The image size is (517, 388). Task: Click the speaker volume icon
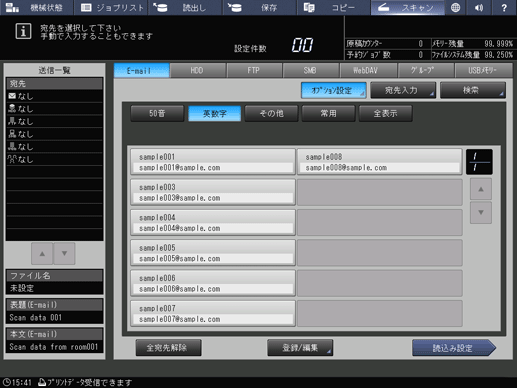coord(479,7)
